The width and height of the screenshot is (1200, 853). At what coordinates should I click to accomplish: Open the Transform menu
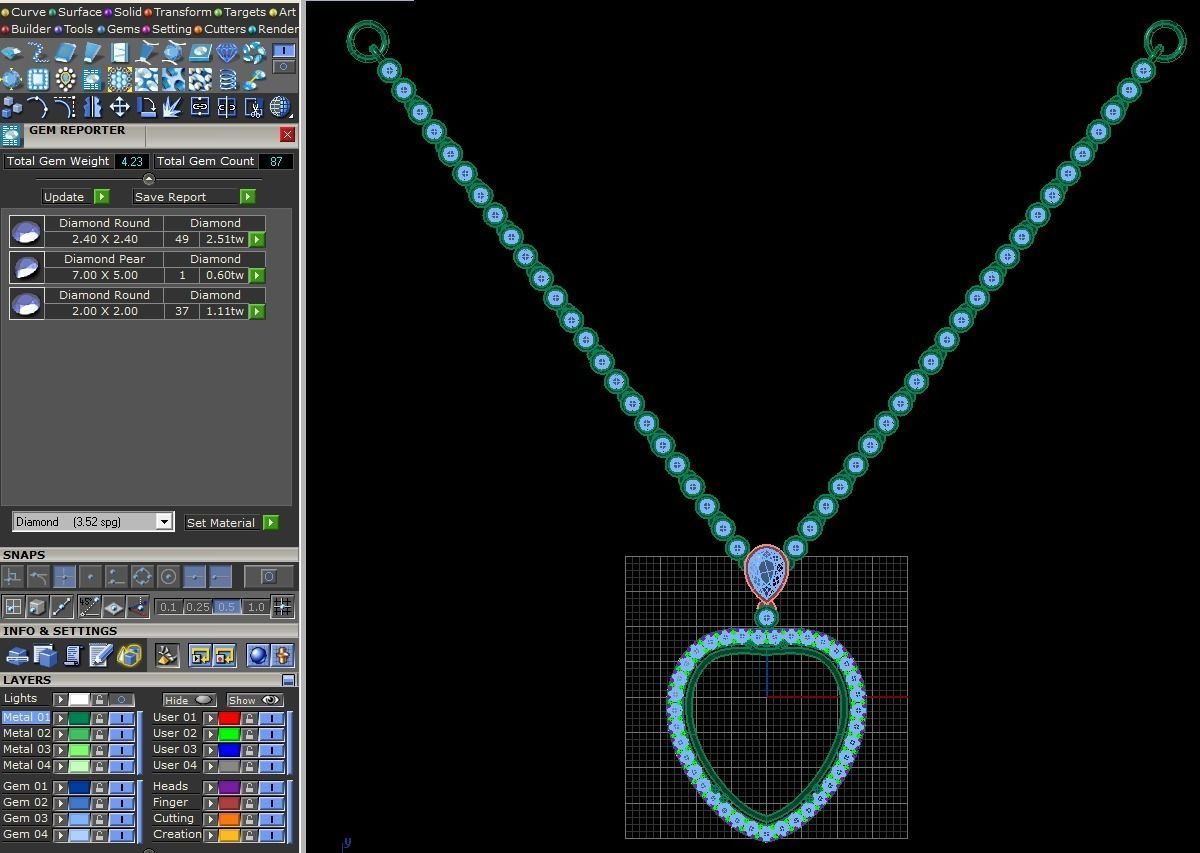[177, 12]
